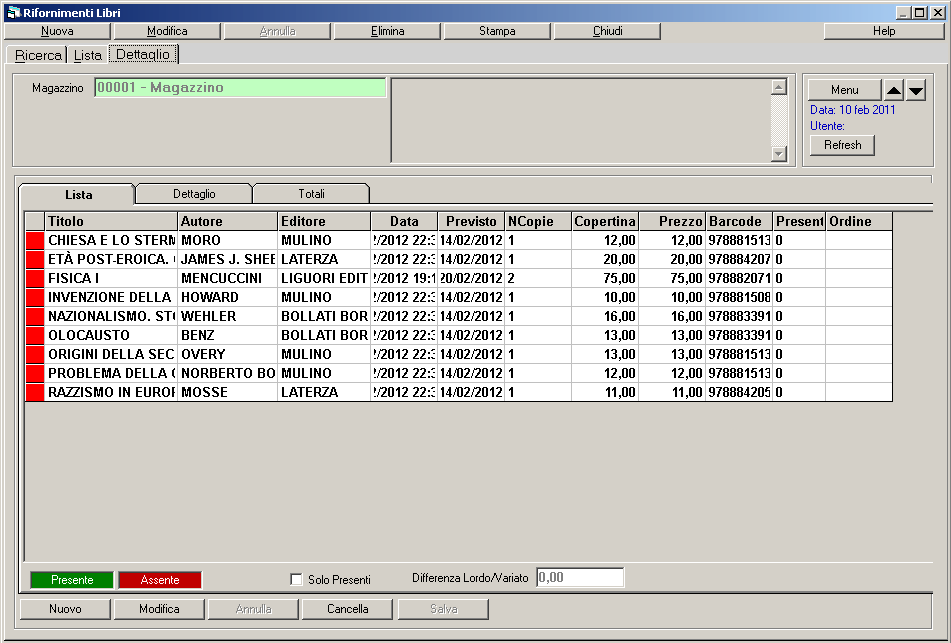Open the Ricerca tab
The height and width of the screenshot is (643, 951).
[x=38, y=55]
